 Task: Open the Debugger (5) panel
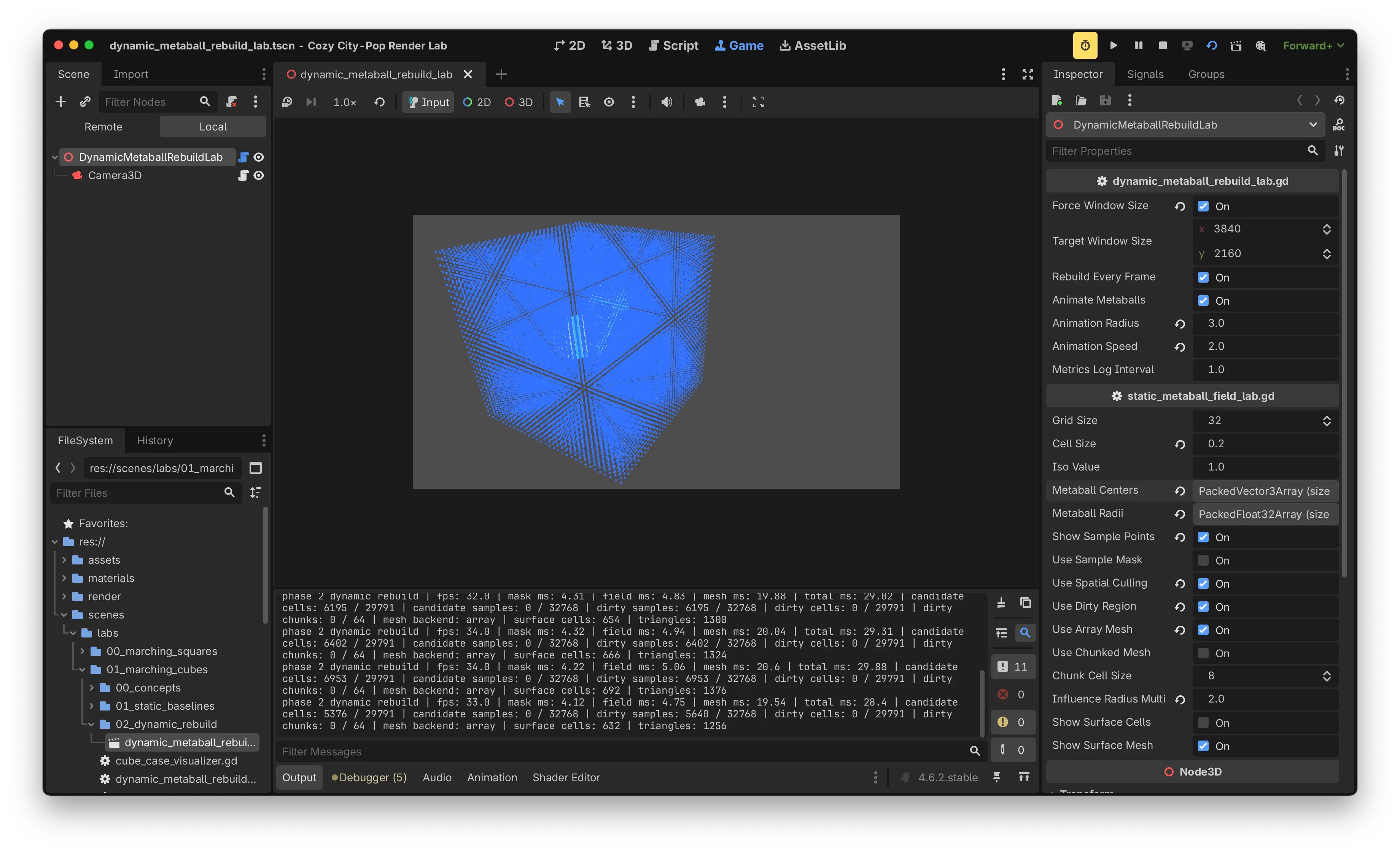click(x=369, y=777)
